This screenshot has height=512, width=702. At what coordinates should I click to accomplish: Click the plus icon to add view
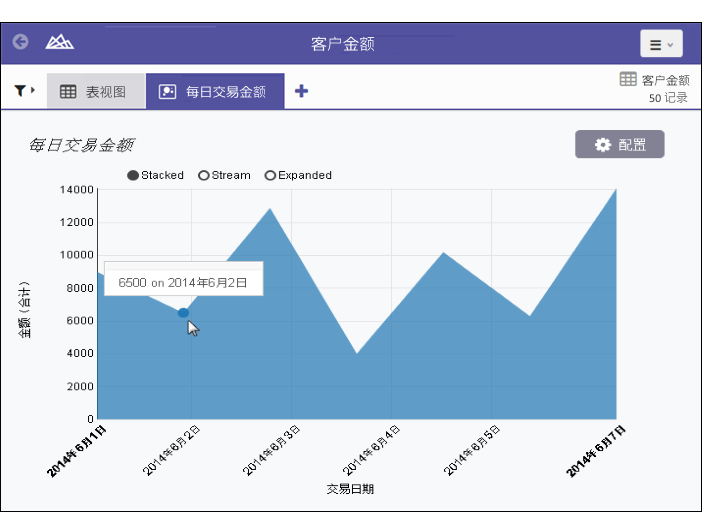[x=301, y=91]
